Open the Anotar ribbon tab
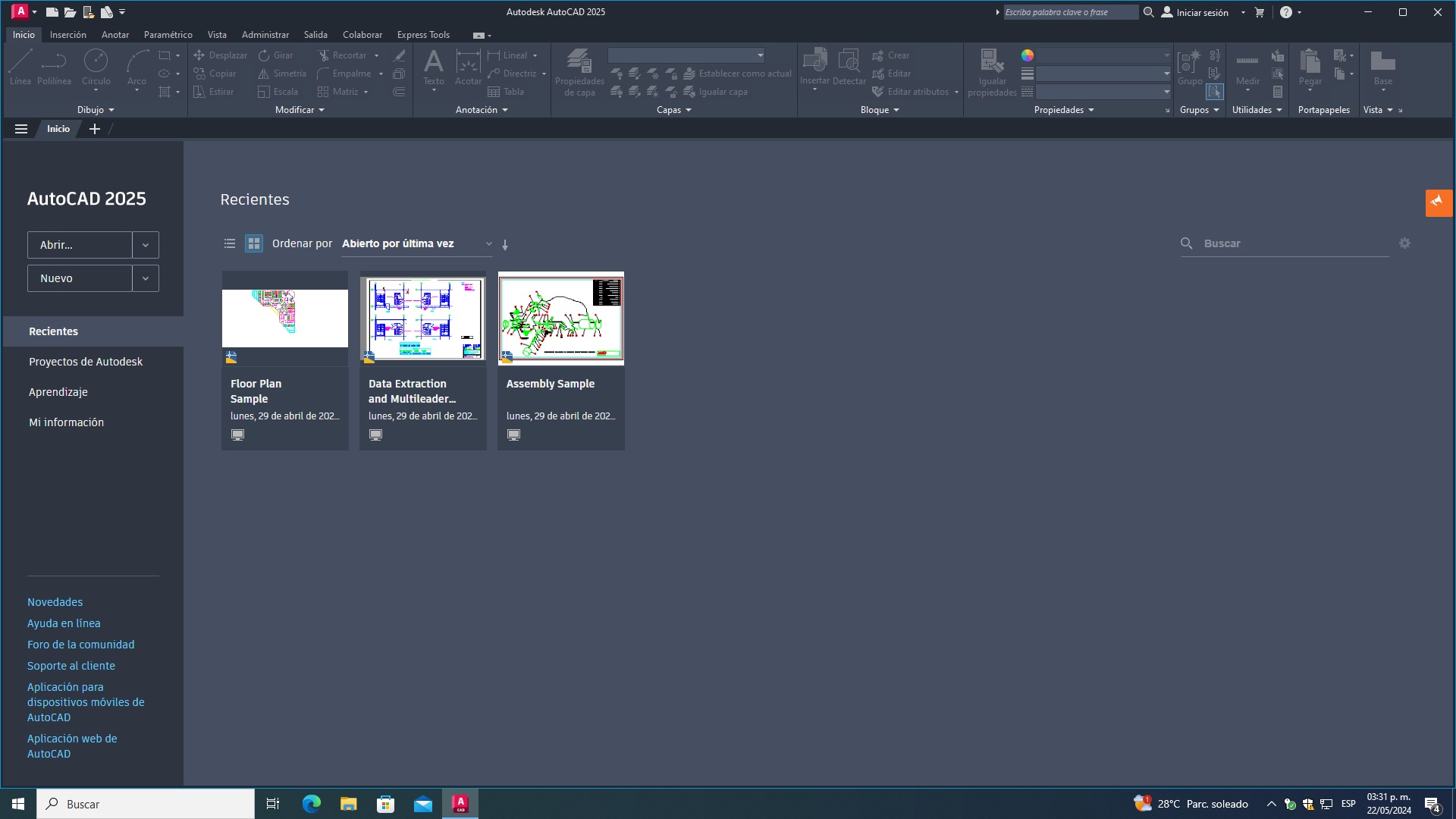 tap(115, 35)
